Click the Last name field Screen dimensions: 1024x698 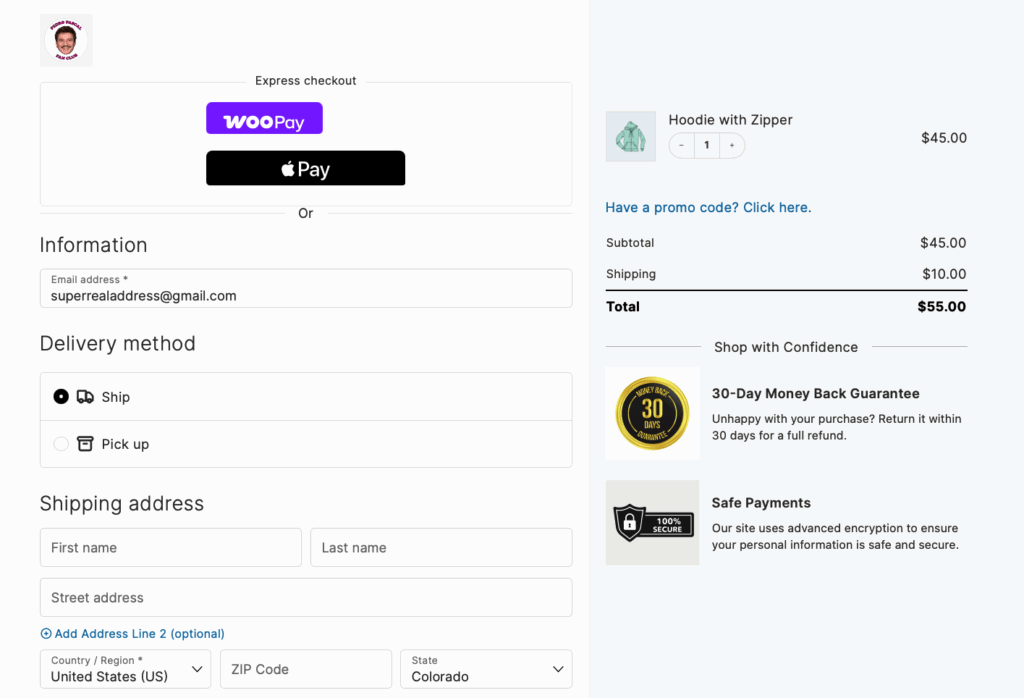[441, 547]
